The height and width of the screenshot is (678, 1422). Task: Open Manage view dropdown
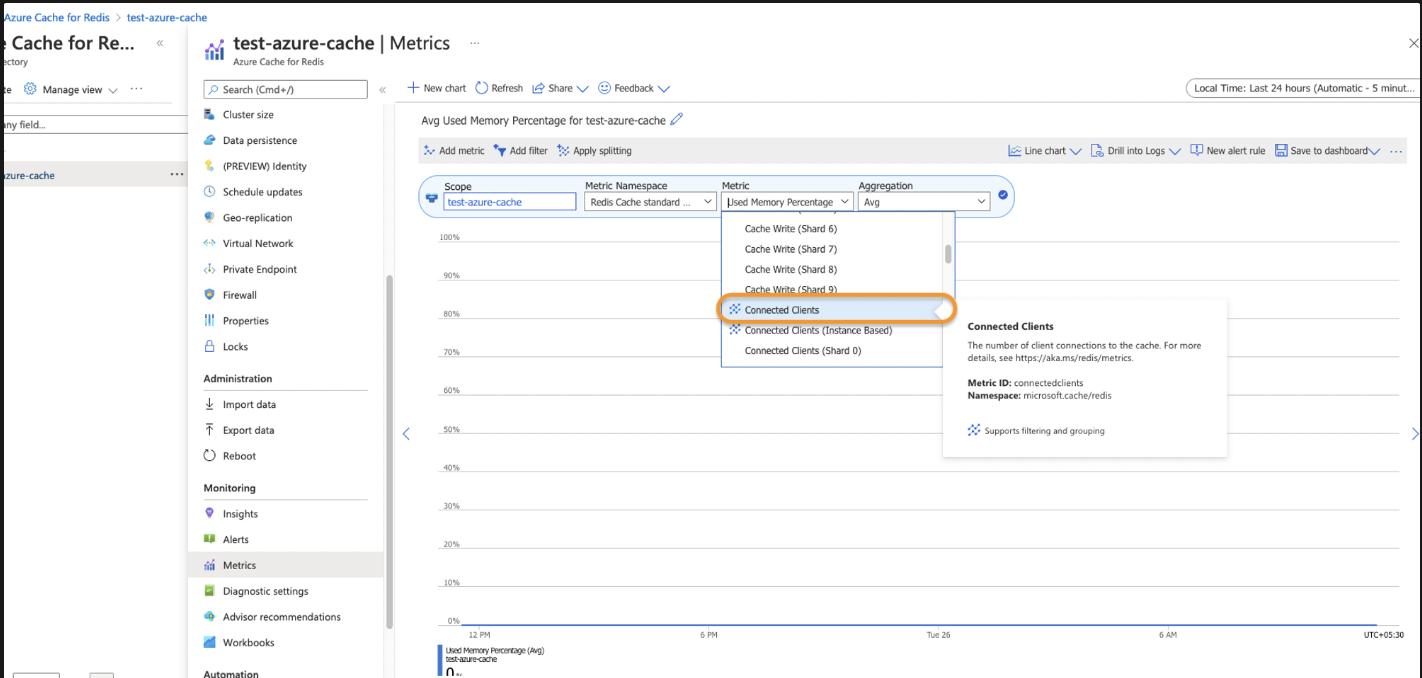[71, 89]
